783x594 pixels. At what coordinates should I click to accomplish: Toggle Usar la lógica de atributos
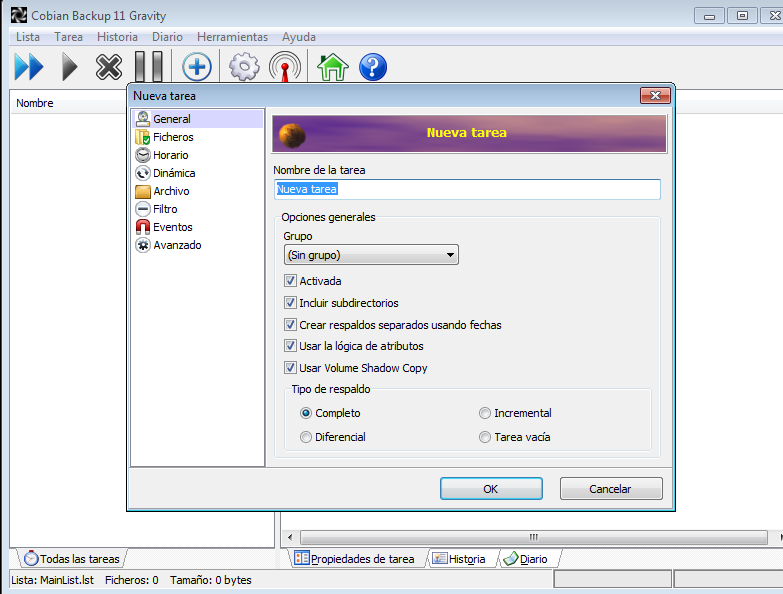coord(290,345)
